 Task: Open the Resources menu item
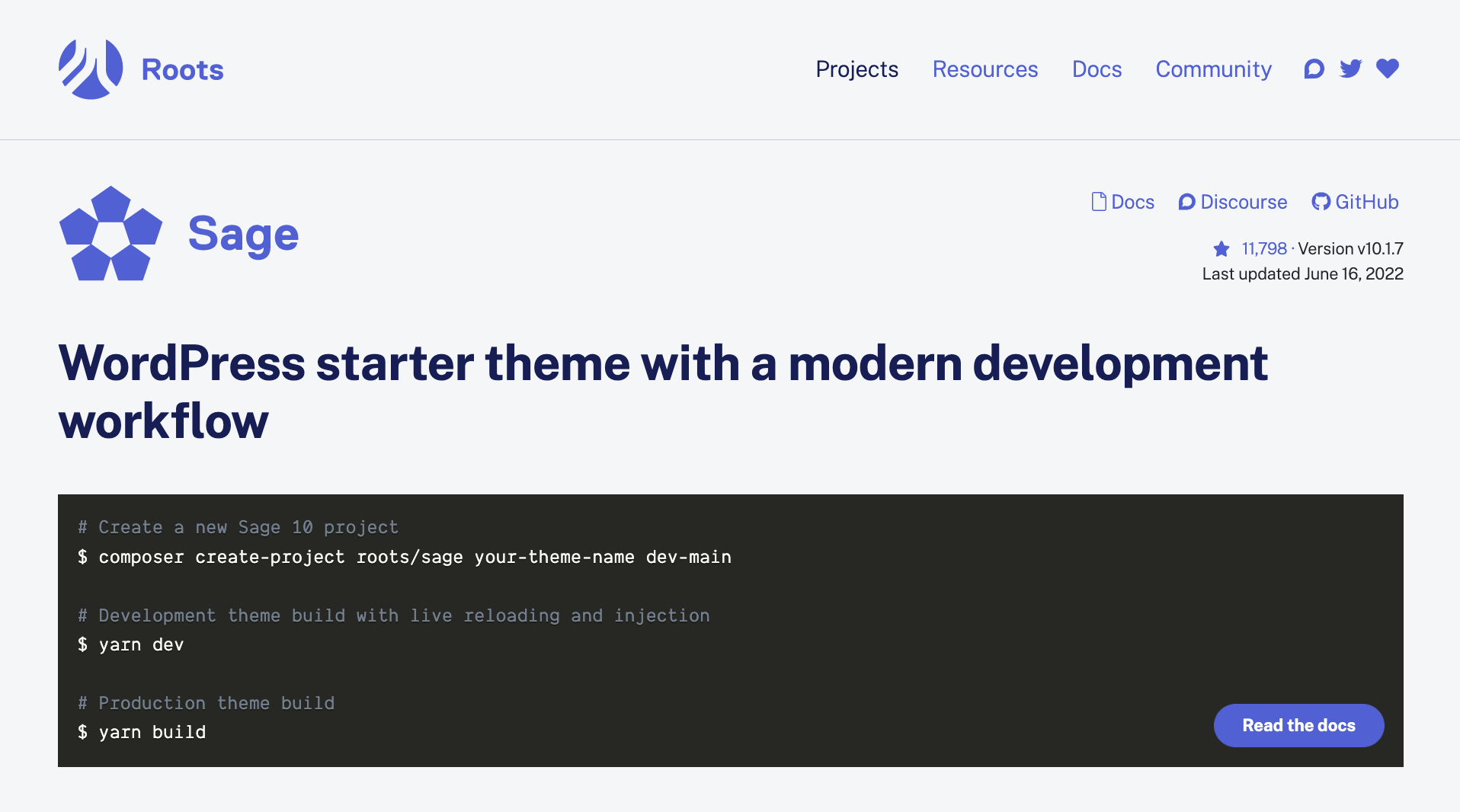[985, 69]
